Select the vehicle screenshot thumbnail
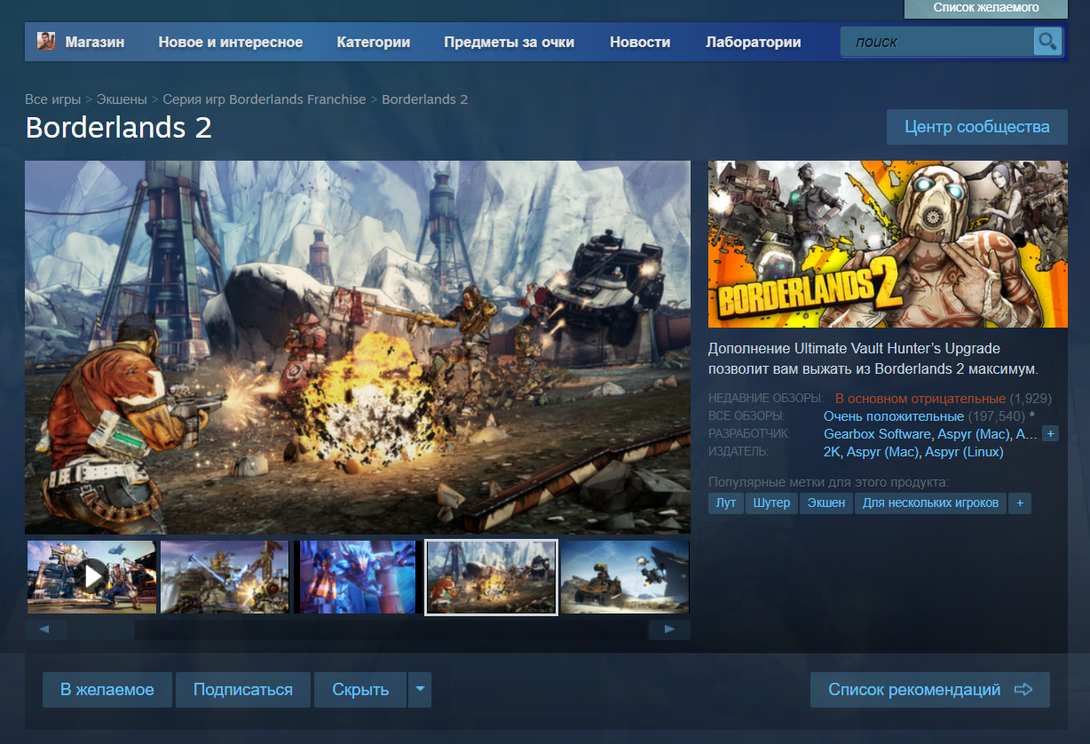The width and height of the screenshot is (1090, 744). point(624,576)
